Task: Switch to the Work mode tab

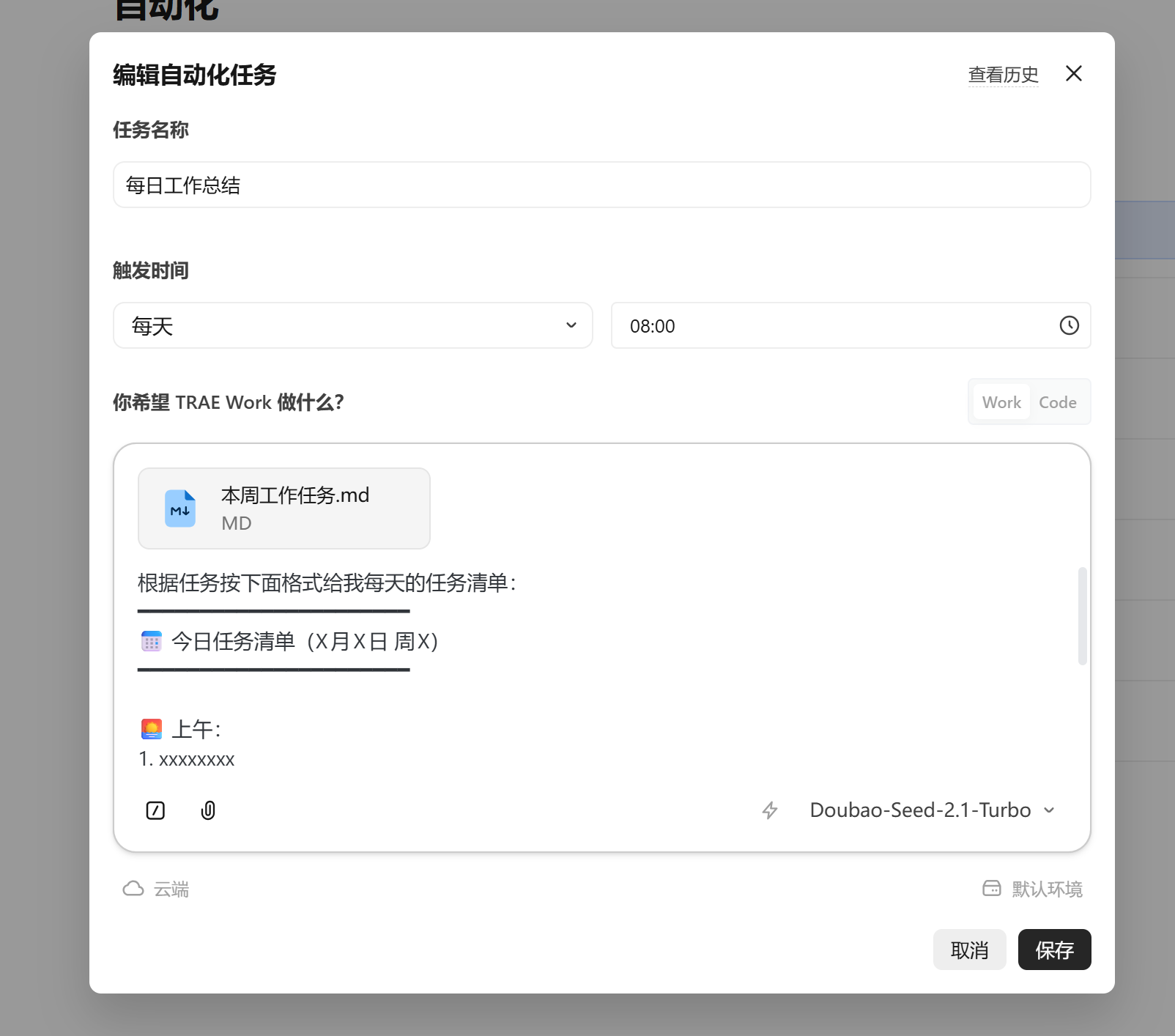Action: coord(1001,402)
